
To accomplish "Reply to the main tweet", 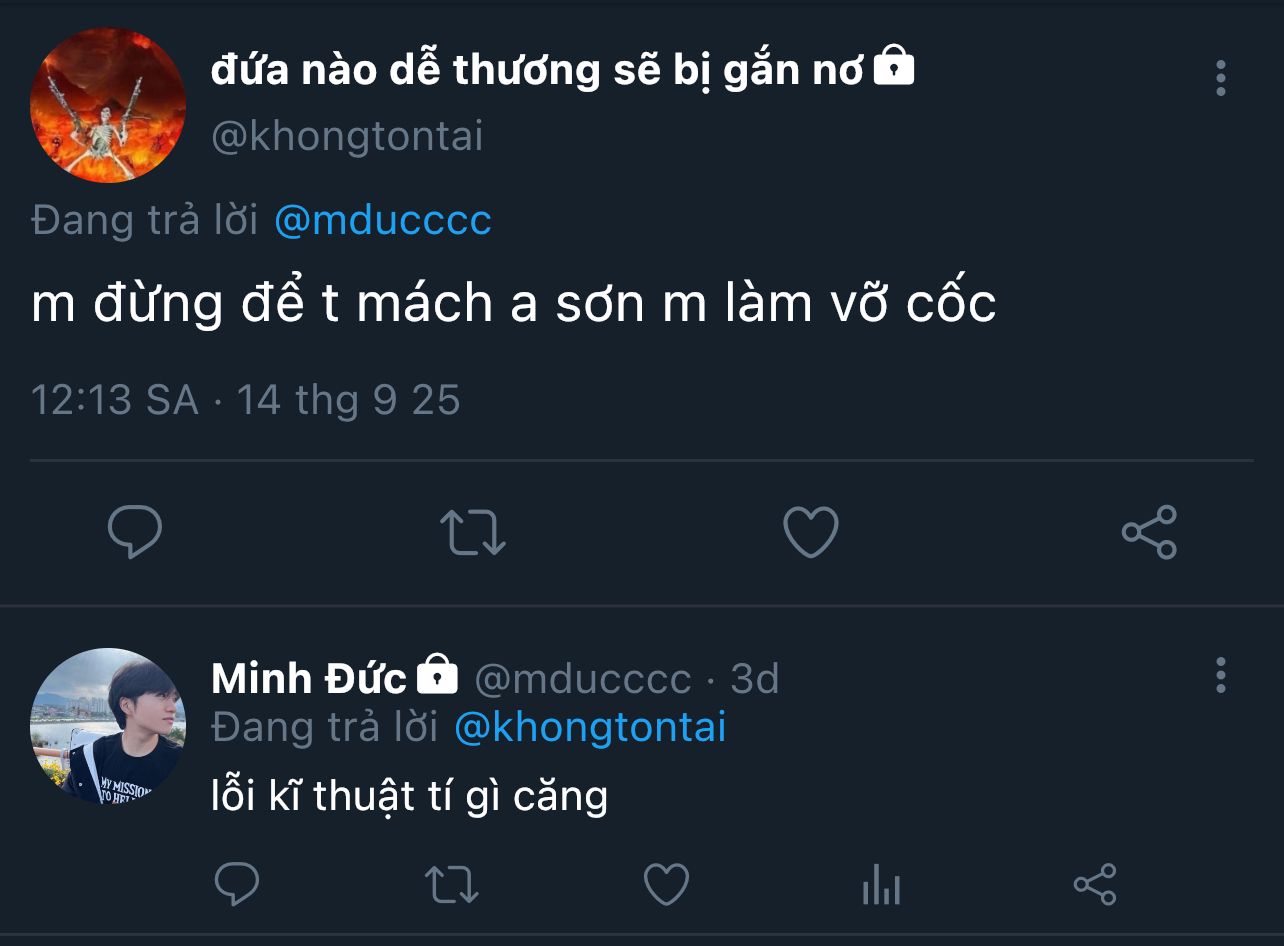I will coord(134,531).
